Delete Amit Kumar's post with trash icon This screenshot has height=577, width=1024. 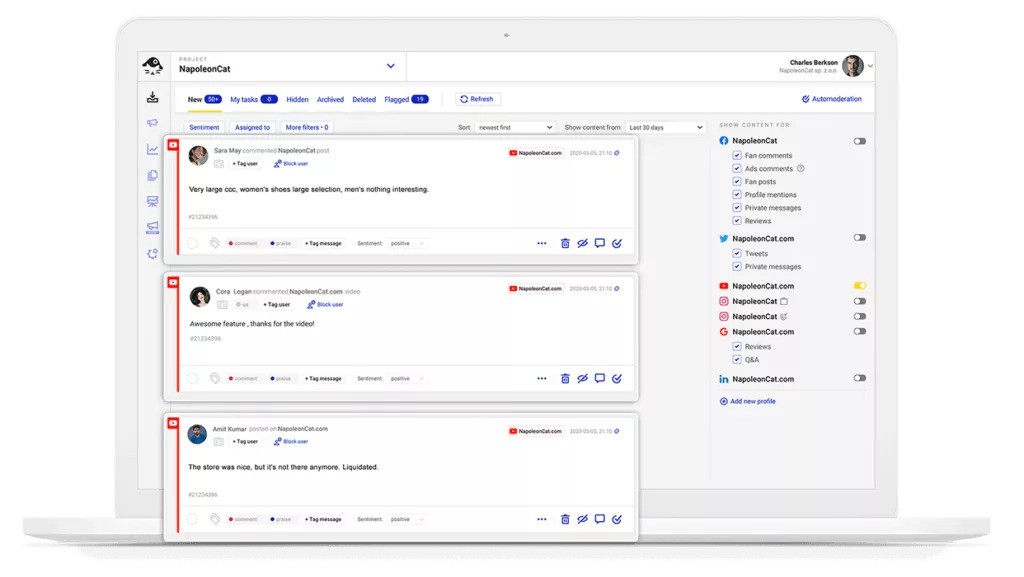pyautogui.click(x=565, y=520)
